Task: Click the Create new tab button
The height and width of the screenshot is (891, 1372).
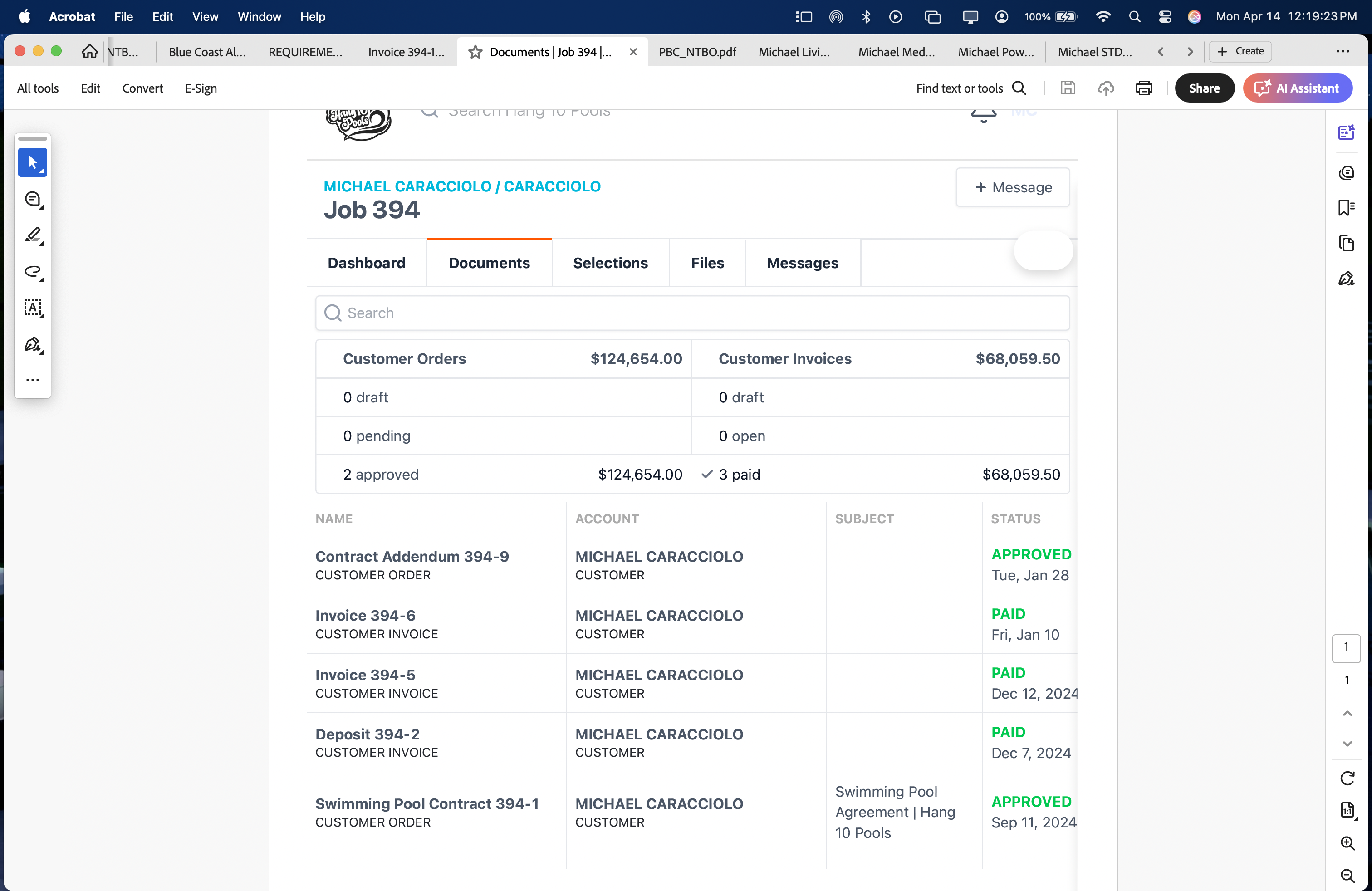Action: 1240,51
